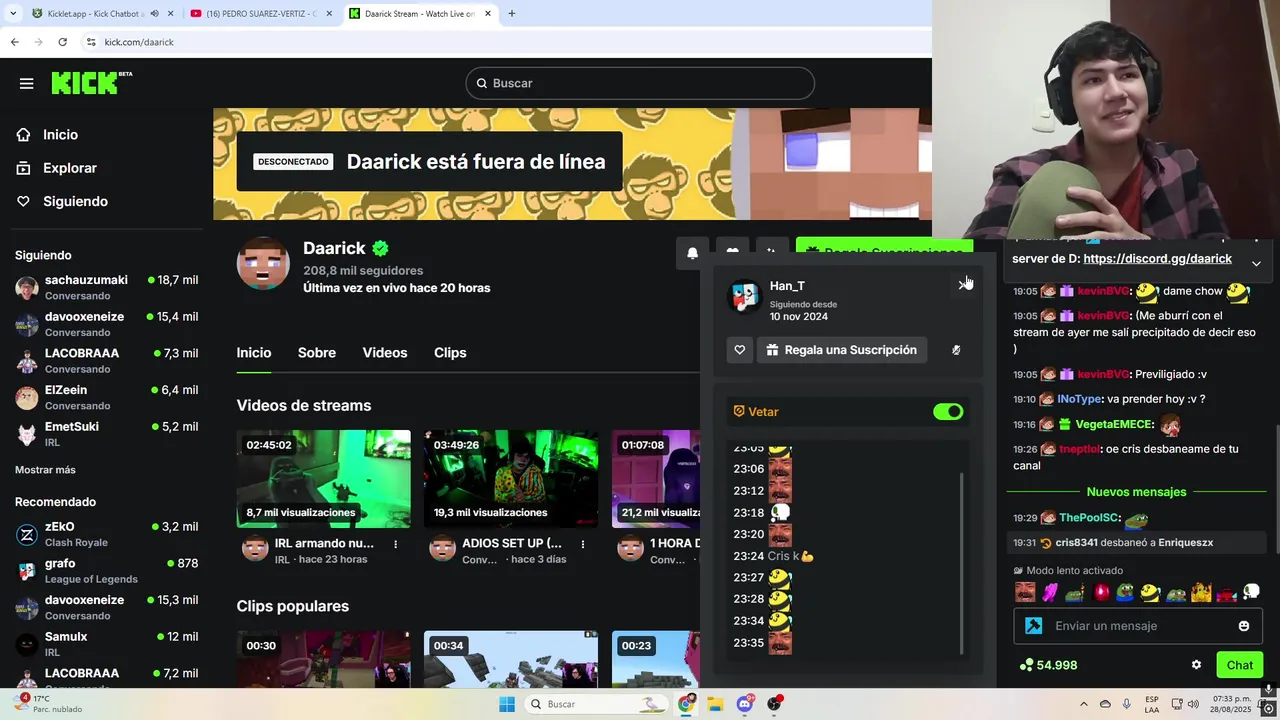Open grafo's recommended channel
Image resolution: width=1280 pixels, height=720 pixels.
tap(106, 571)
